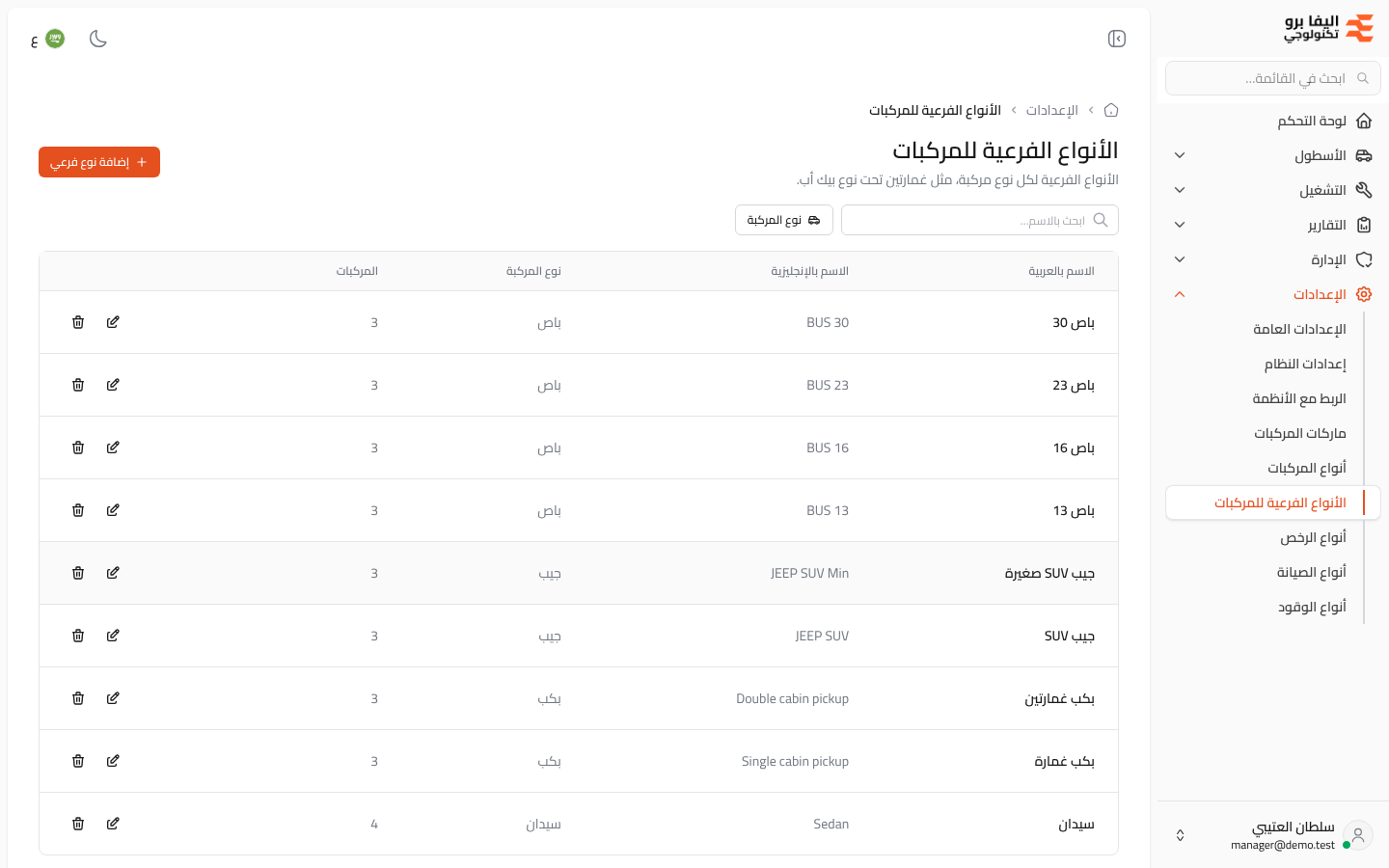Delete the باص 23 row
1389x868 pixels.
[78, 385]
